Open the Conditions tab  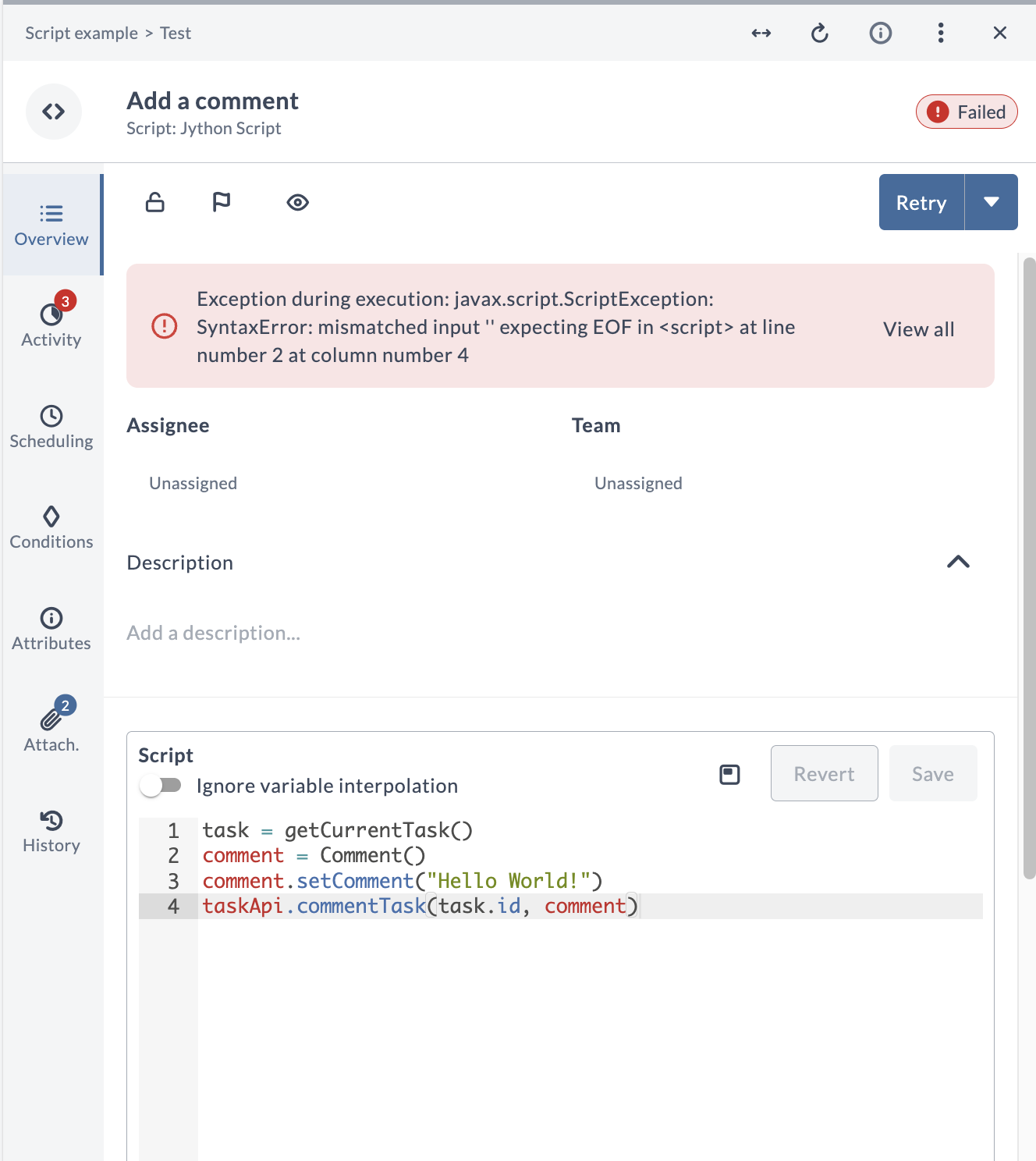[51, 527]
